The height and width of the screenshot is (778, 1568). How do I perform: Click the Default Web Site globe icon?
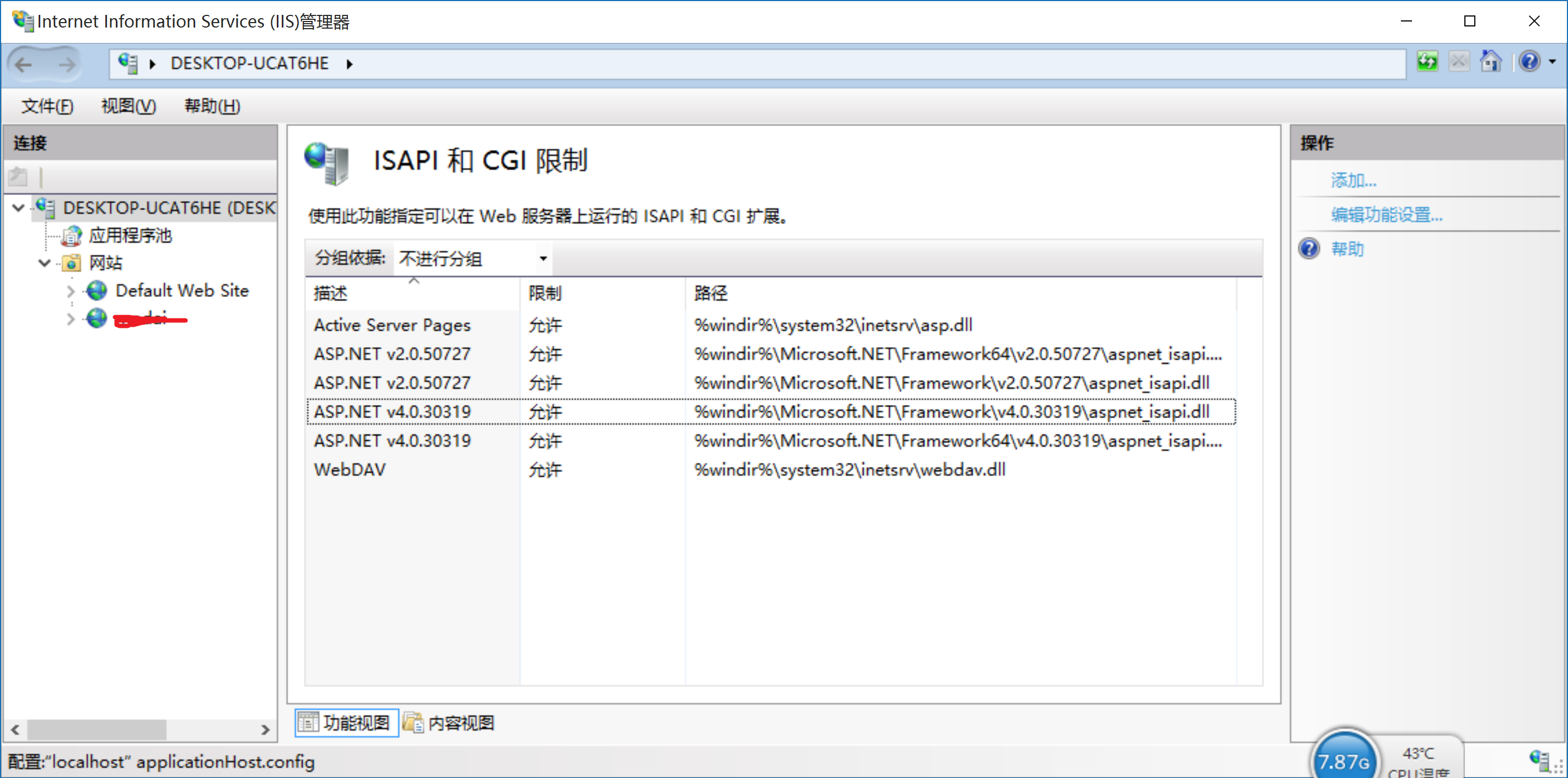(x=96, y=291)
